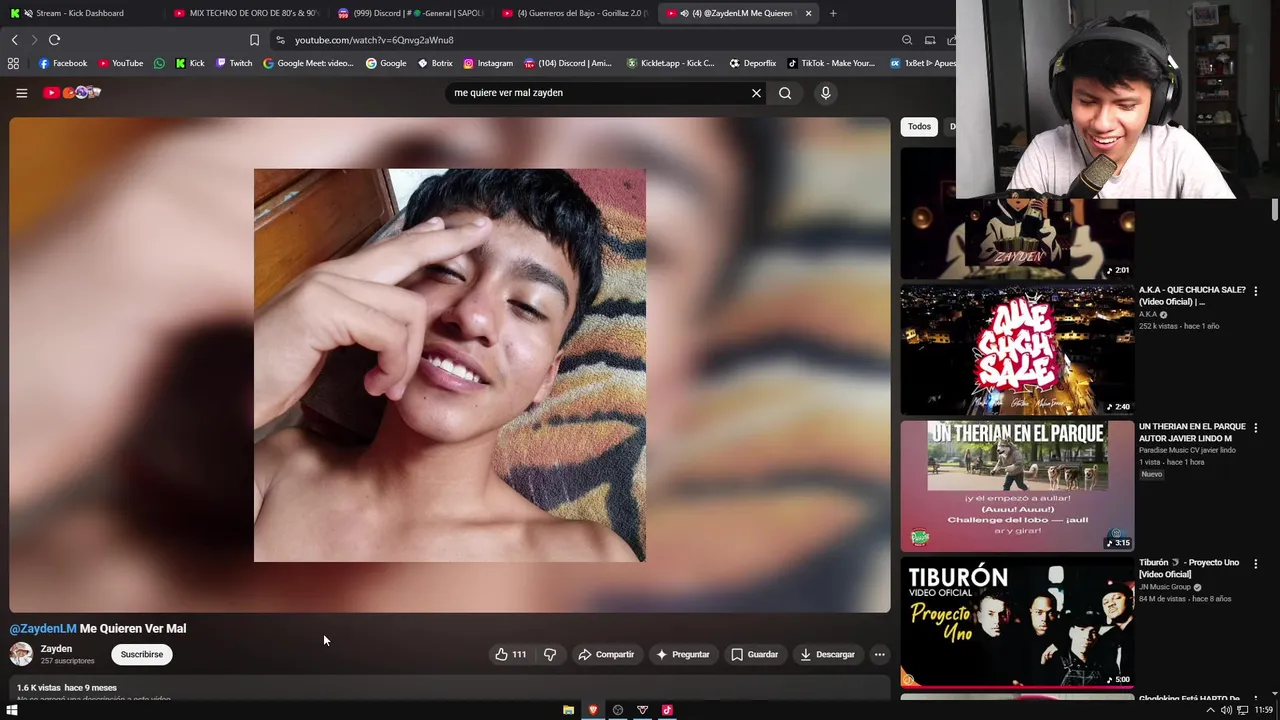Open Brave browser in the taskbar

point(593,710)
